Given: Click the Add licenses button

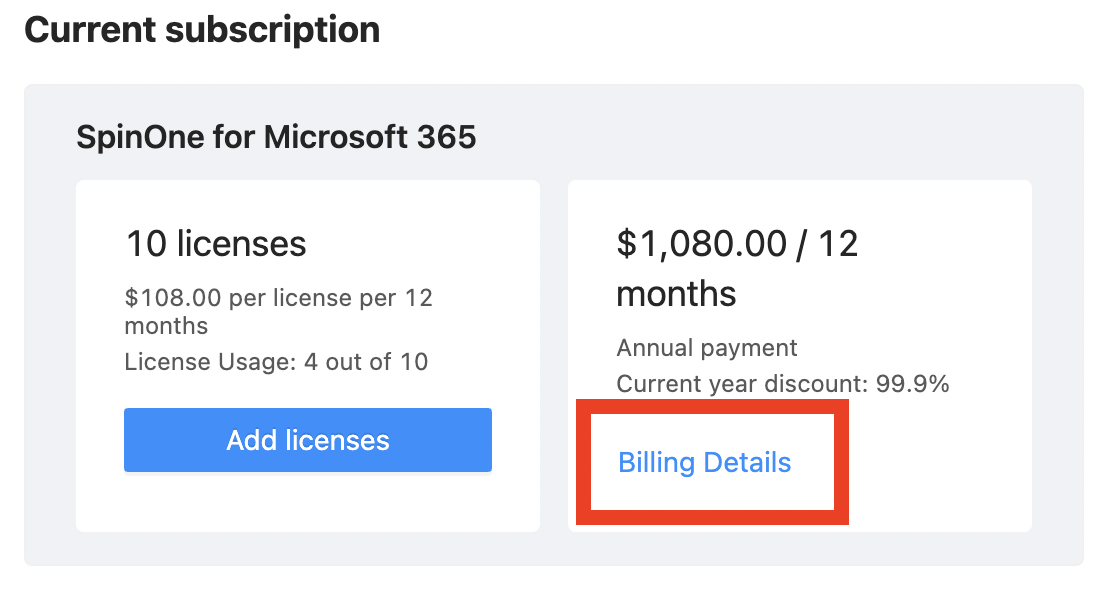Looking at the screenshot, I should (307, 440).
